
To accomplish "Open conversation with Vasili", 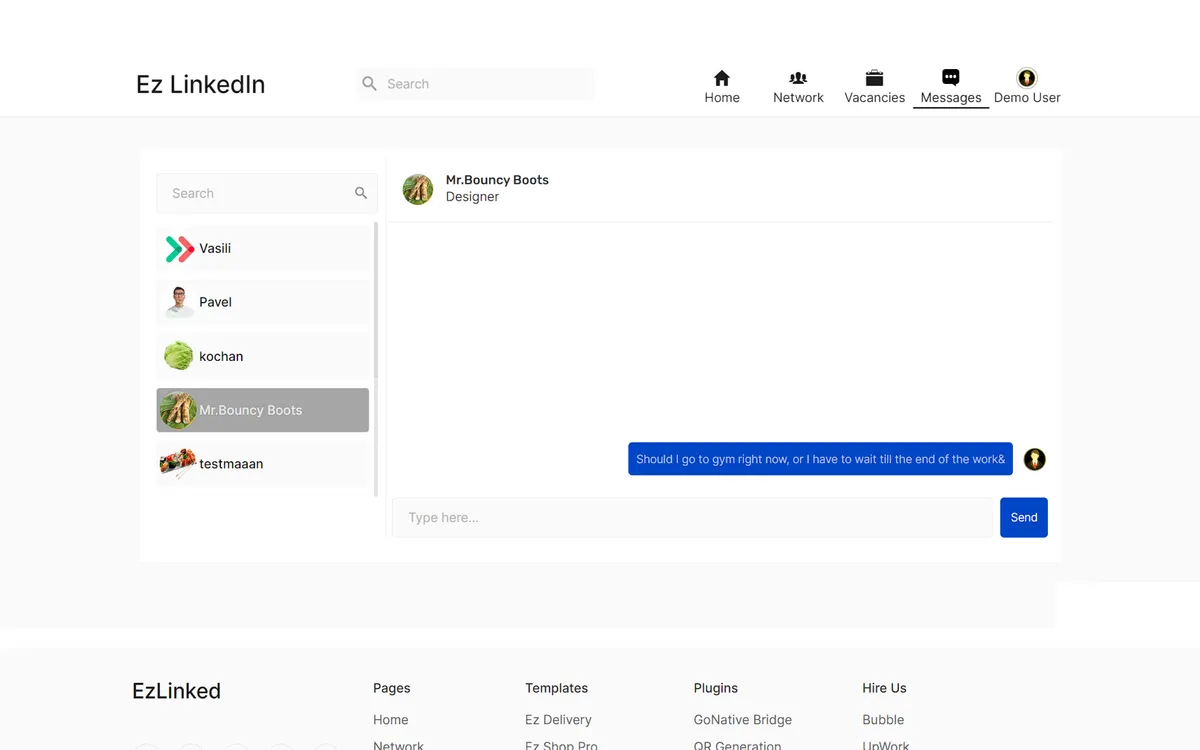I will [x=263, y=248].
